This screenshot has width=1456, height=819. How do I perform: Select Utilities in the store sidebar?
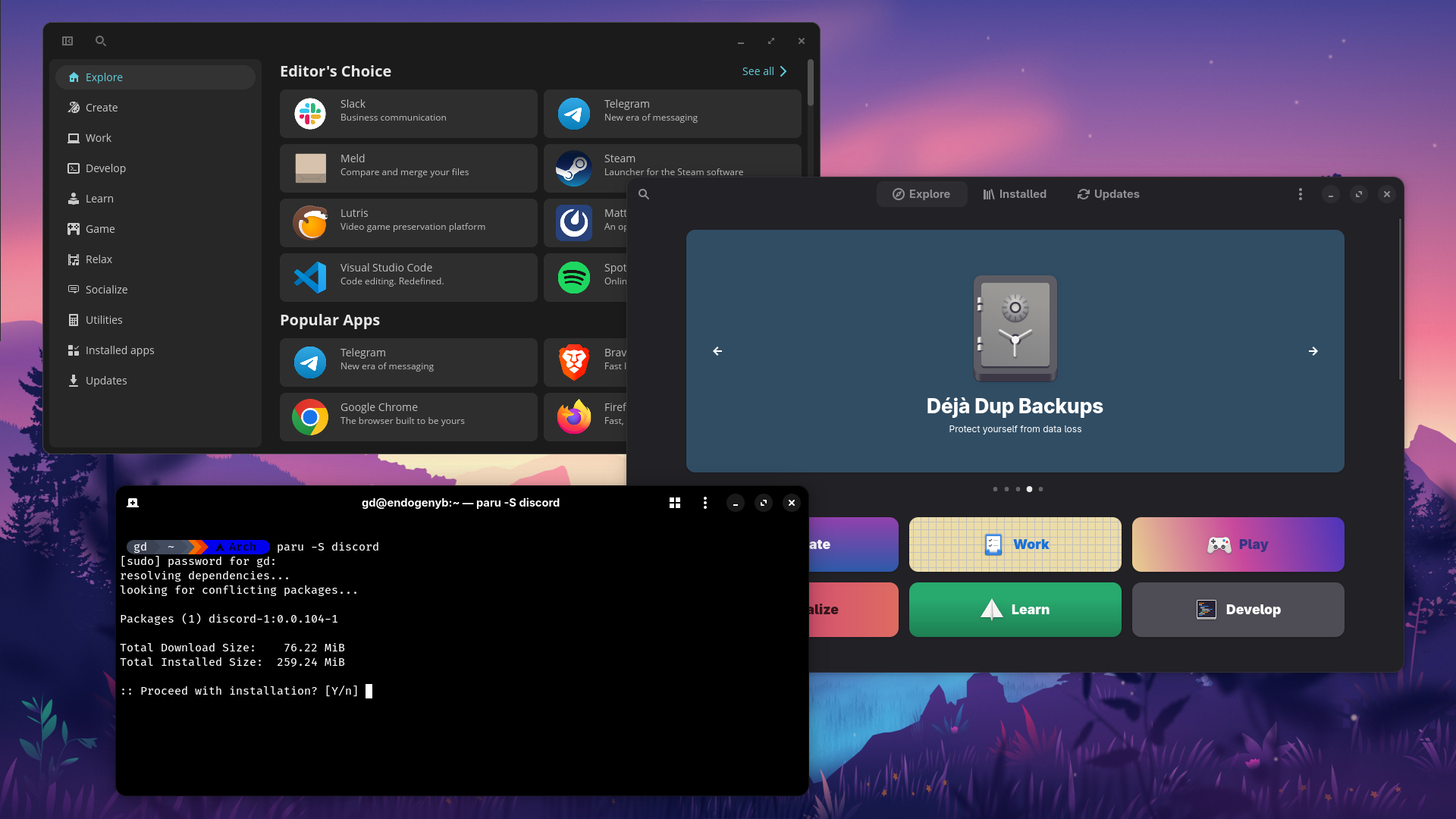(x=155, y=320)
